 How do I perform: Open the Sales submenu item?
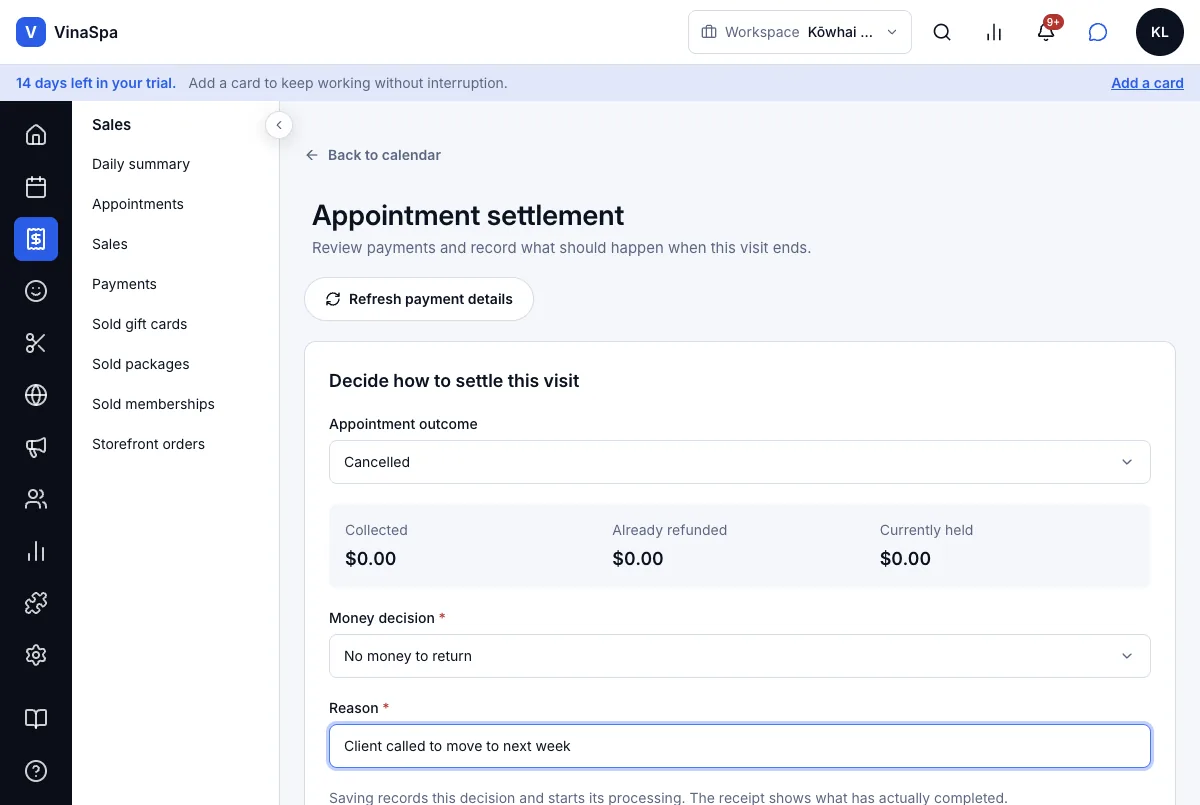point(110,244)
